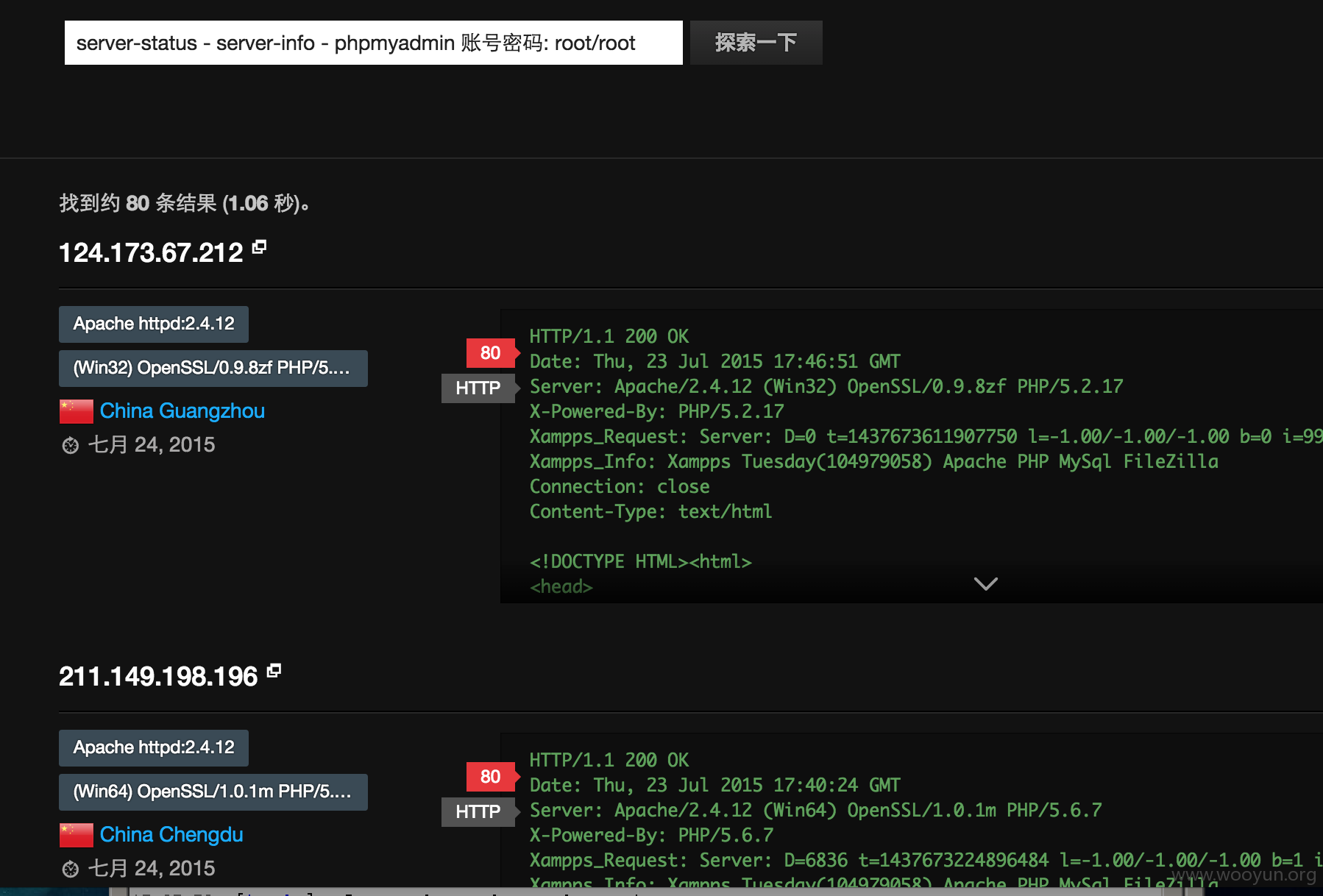Click 'Date: Thu, 23 Jul 2015 17:46:51 GMT' line
1323x896 pixels.
pos(715,362)
